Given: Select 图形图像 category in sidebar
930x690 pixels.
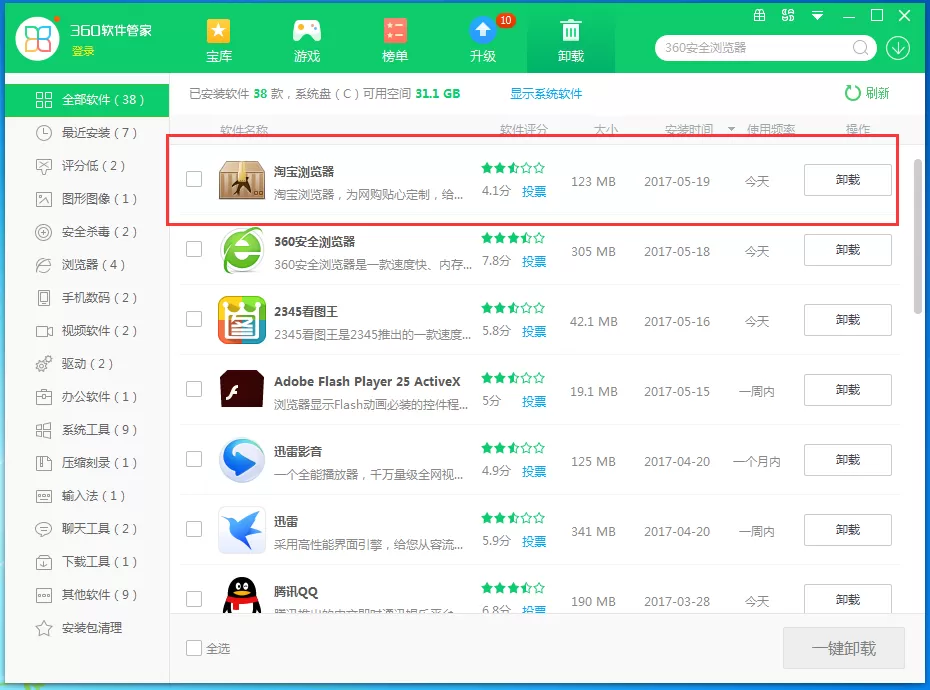Looking at the screenshot, I should (87, 199).
